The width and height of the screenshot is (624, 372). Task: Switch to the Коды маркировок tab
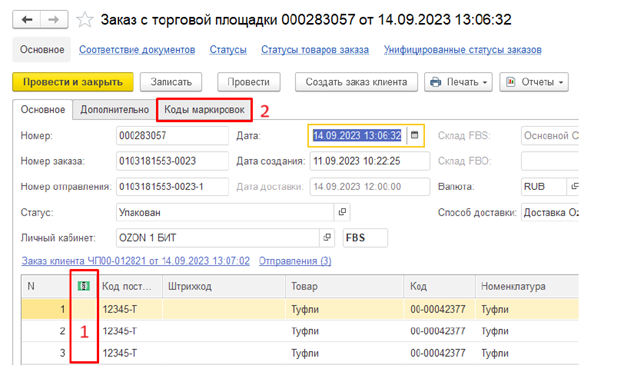pos(204,110)
